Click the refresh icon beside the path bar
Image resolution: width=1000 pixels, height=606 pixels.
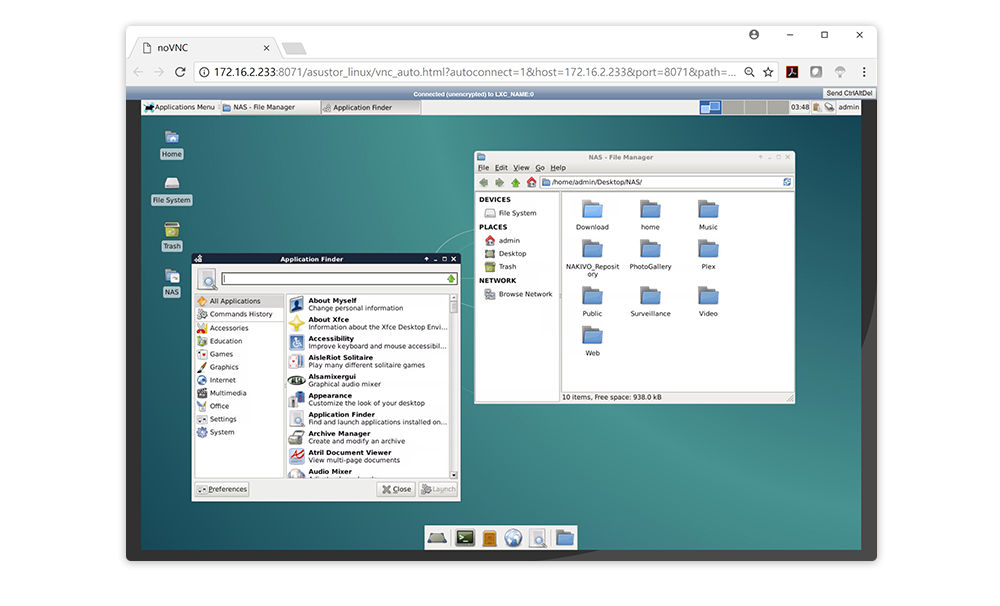pos(787,182)
